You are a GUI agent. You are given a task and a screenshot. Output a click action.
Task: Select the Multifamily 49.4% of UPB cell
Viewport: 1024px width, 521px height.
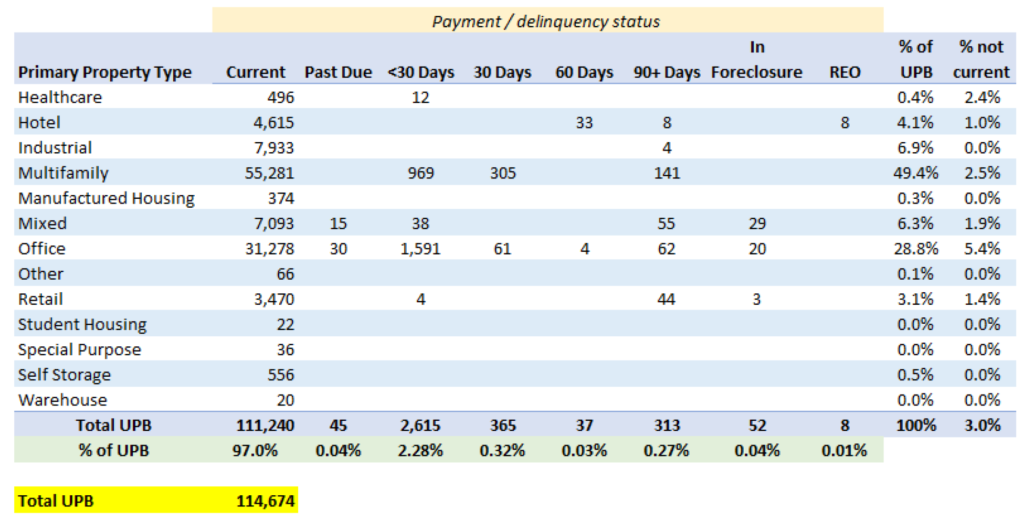(x=916, y=173)
